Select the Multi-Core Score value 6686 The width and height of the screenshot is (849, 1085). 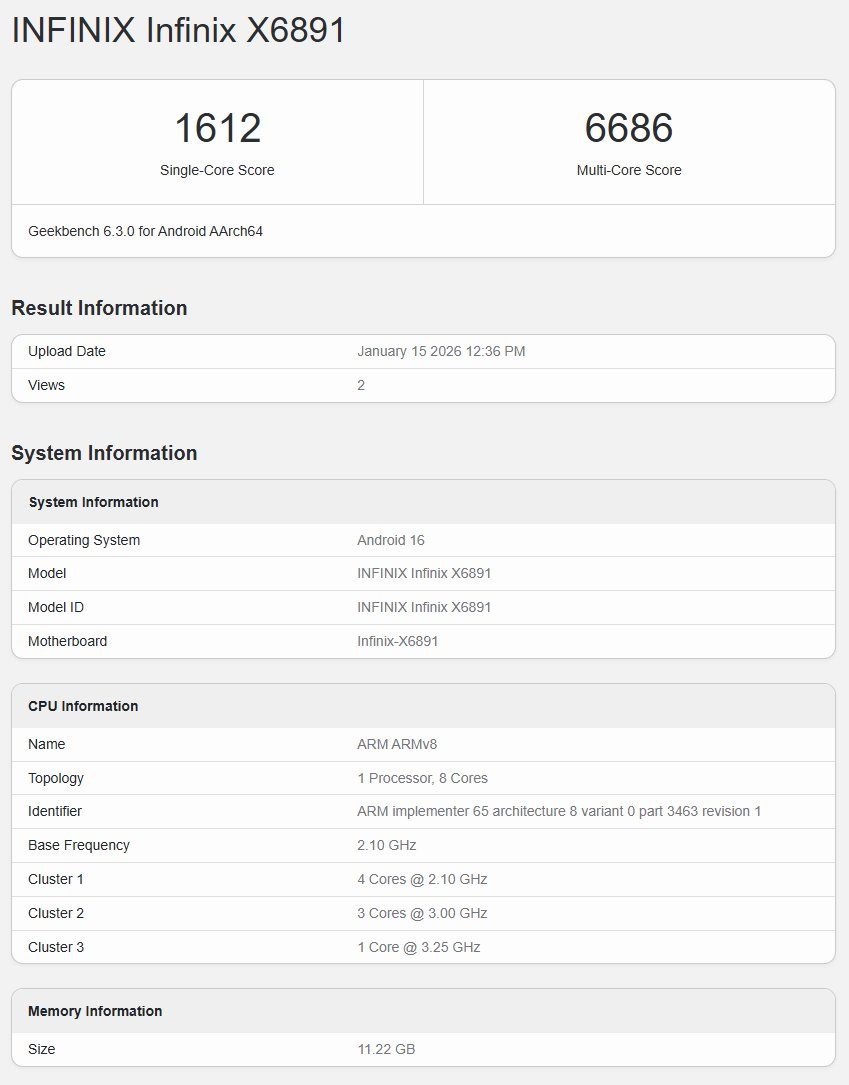click(629, 127)
